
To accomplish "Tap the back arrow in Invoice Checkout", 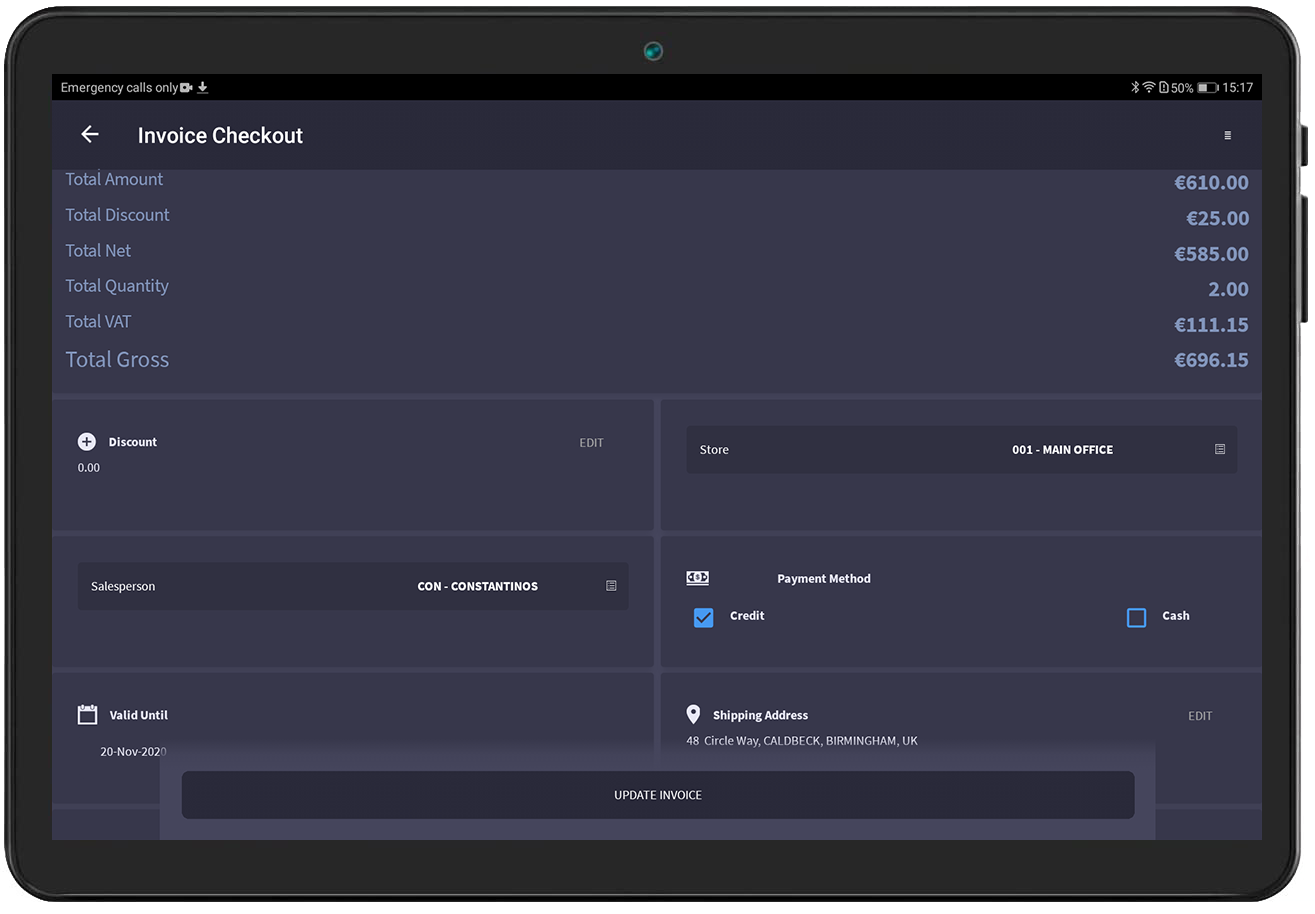I will (x=90, y=135).
